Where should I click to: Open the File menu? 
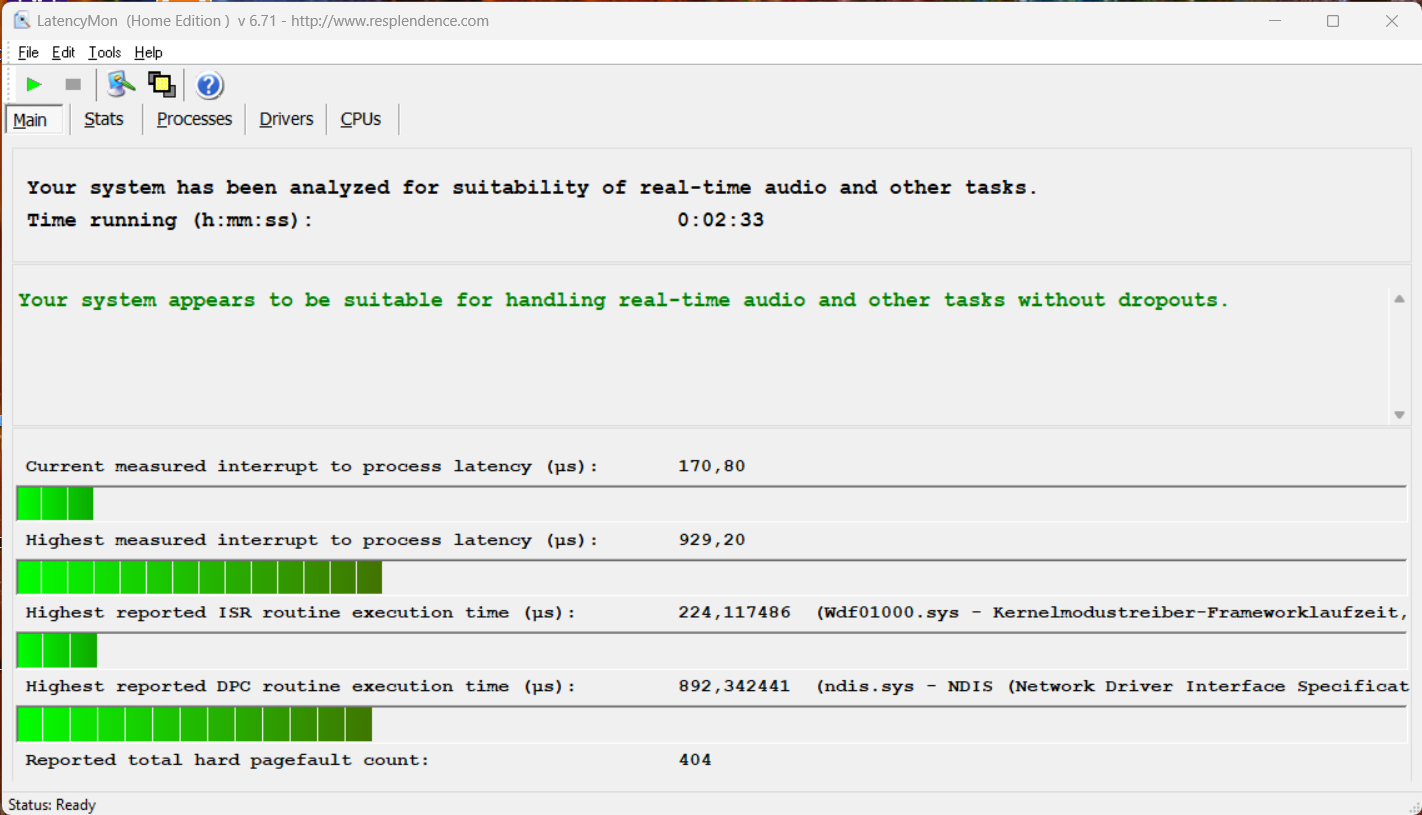click(x=28, y=53)
